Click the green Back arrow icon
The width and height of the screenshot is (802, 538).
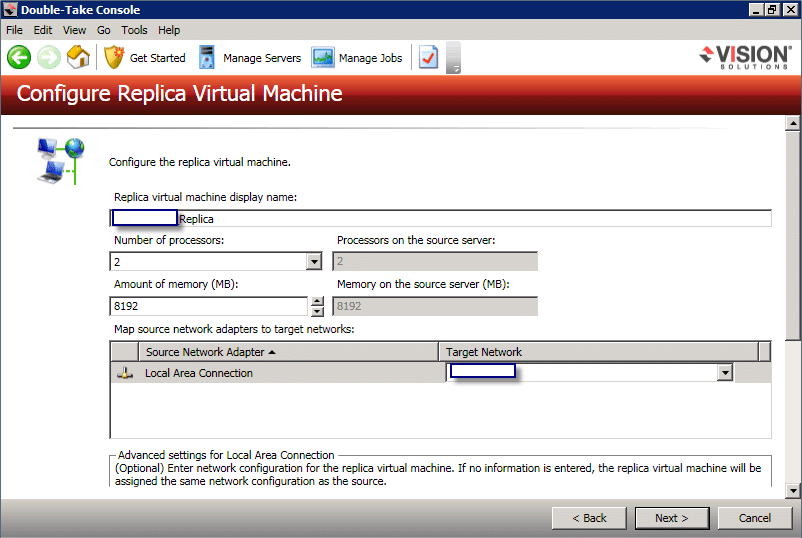[x=19, y=57]
